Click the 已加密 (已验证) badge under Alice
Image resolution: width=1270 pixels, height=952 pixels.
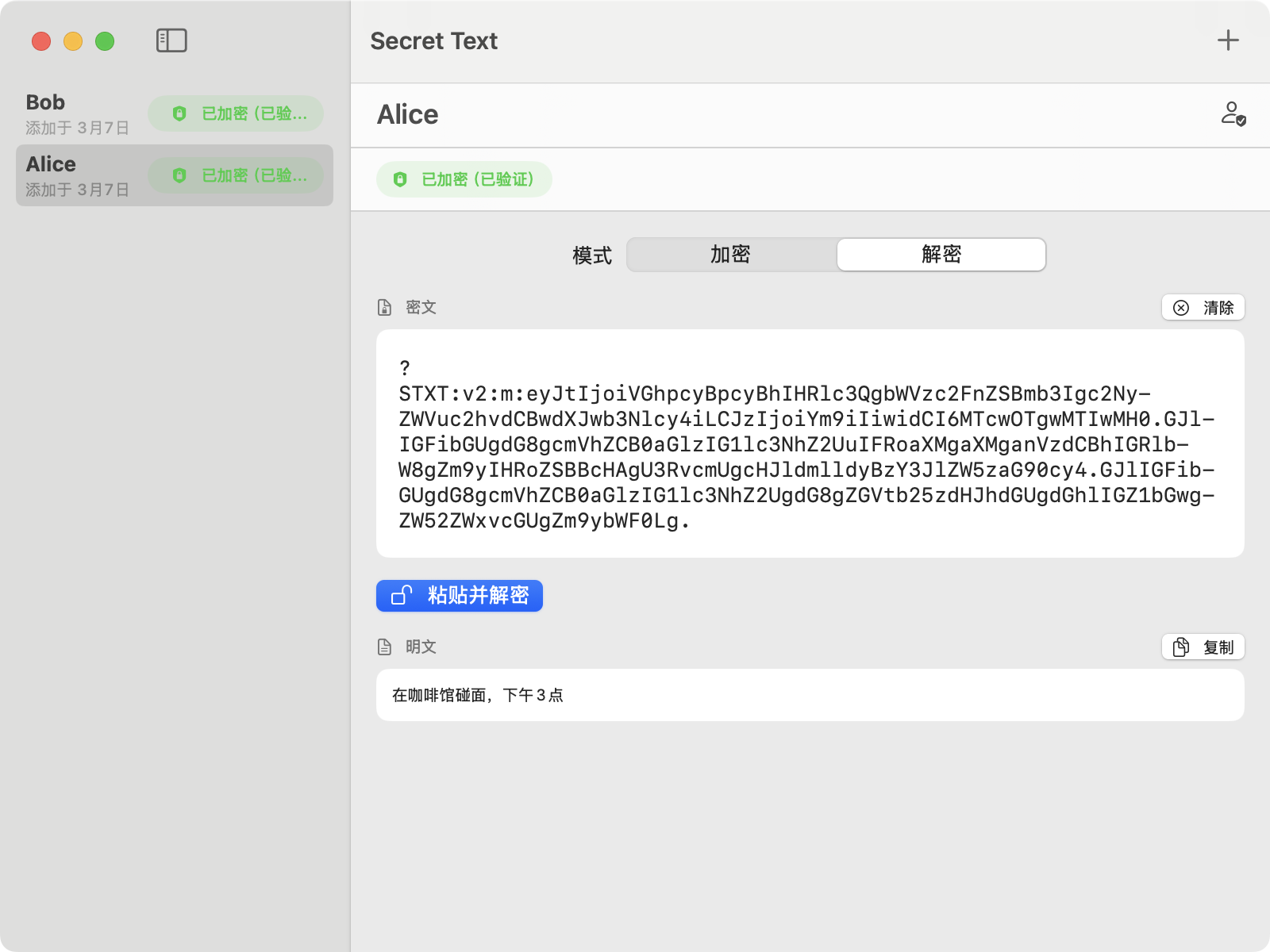coord(464,179)
